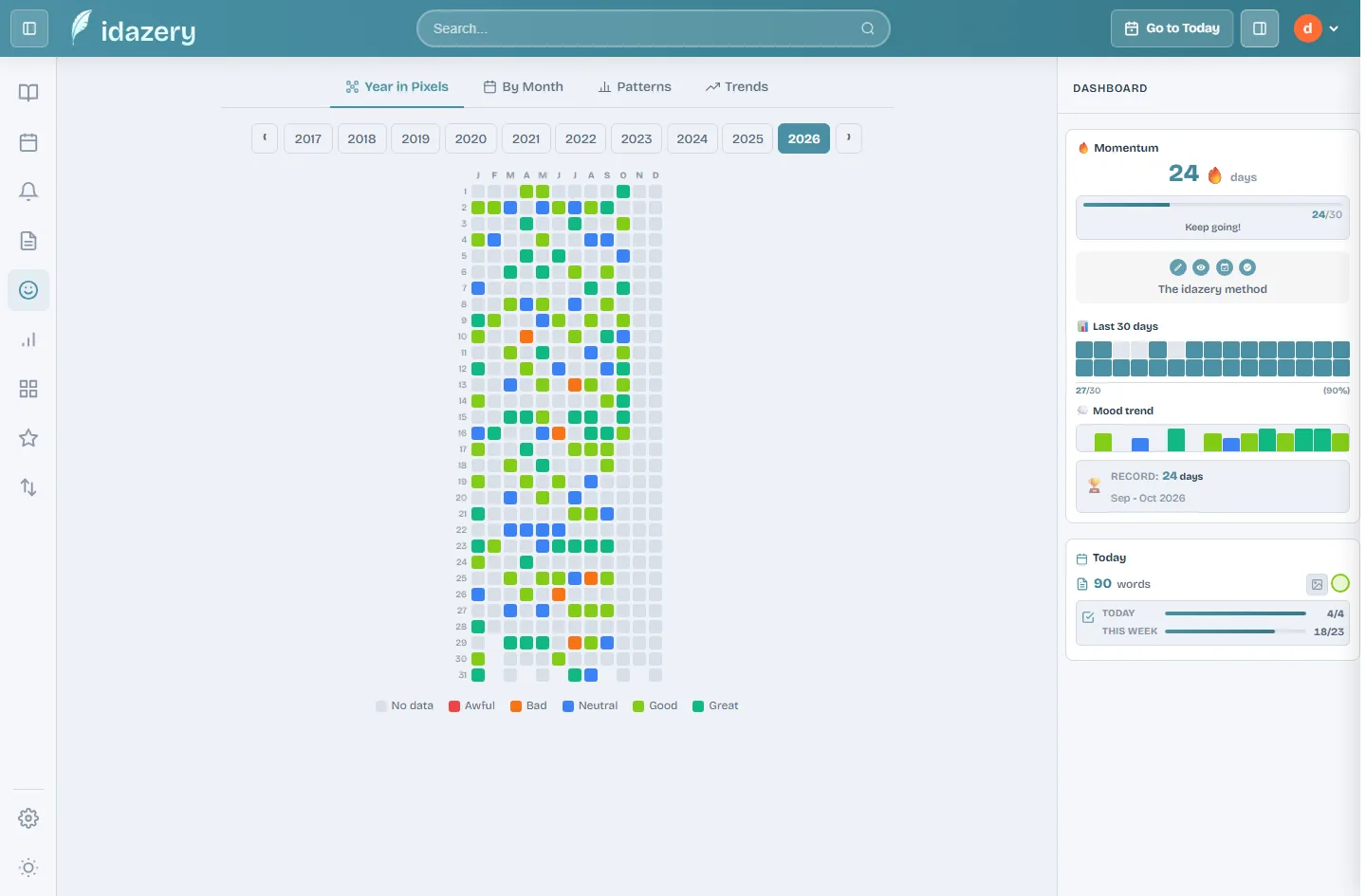Click the pencil icon in idazery method

[1178, 267]
